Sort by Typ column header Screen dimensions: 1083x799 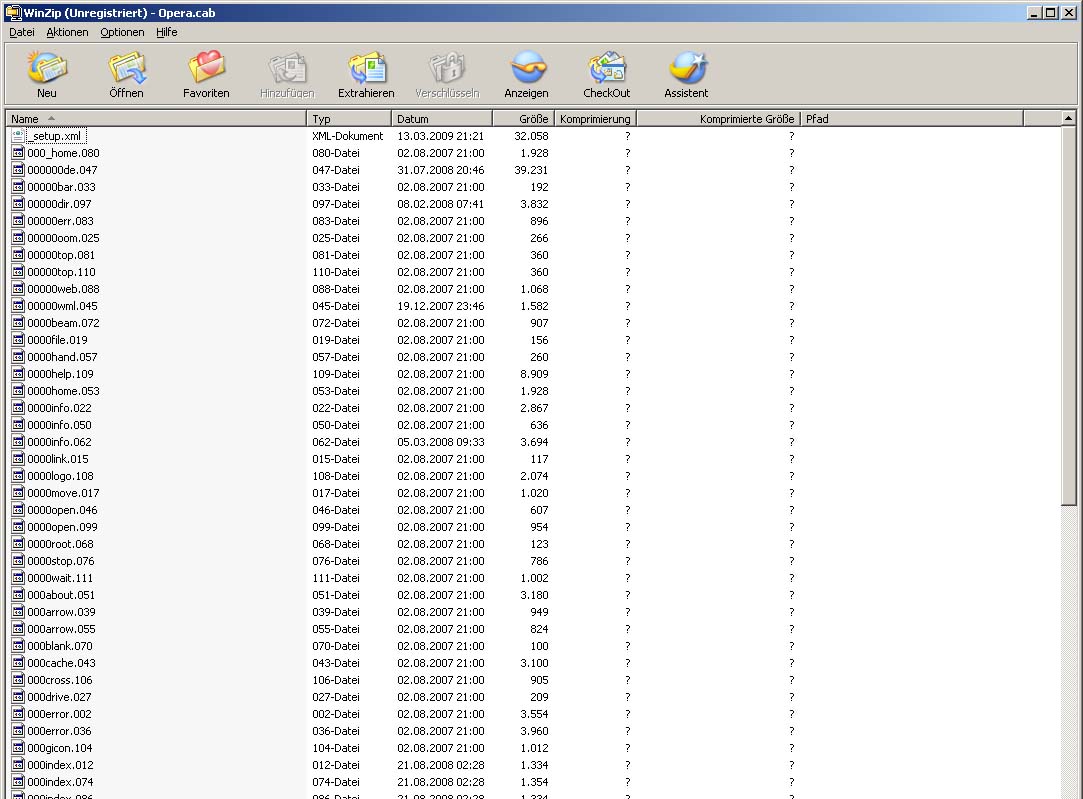coord(349,119)
